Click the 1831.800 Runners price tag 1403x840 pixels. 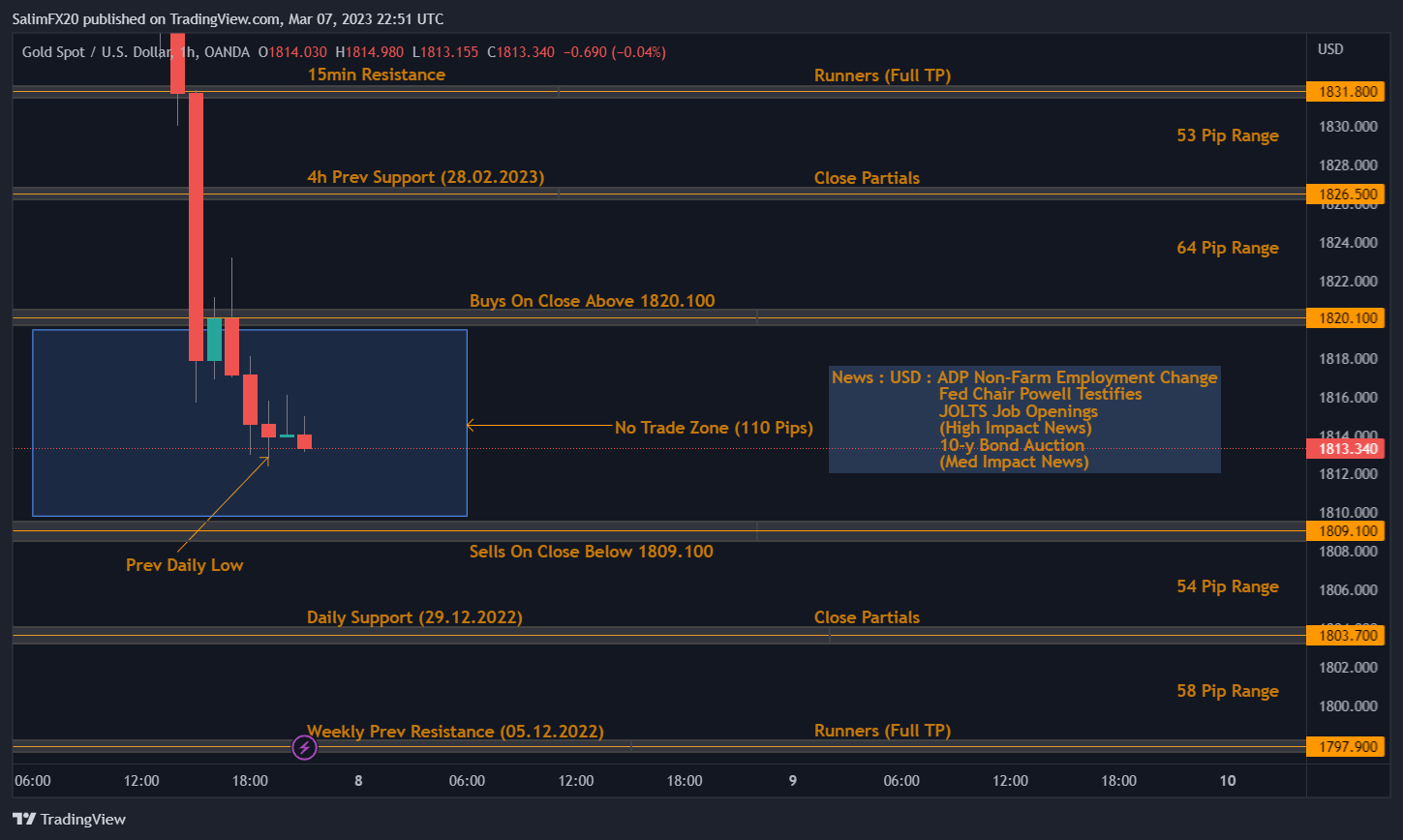pos(1347,91)
